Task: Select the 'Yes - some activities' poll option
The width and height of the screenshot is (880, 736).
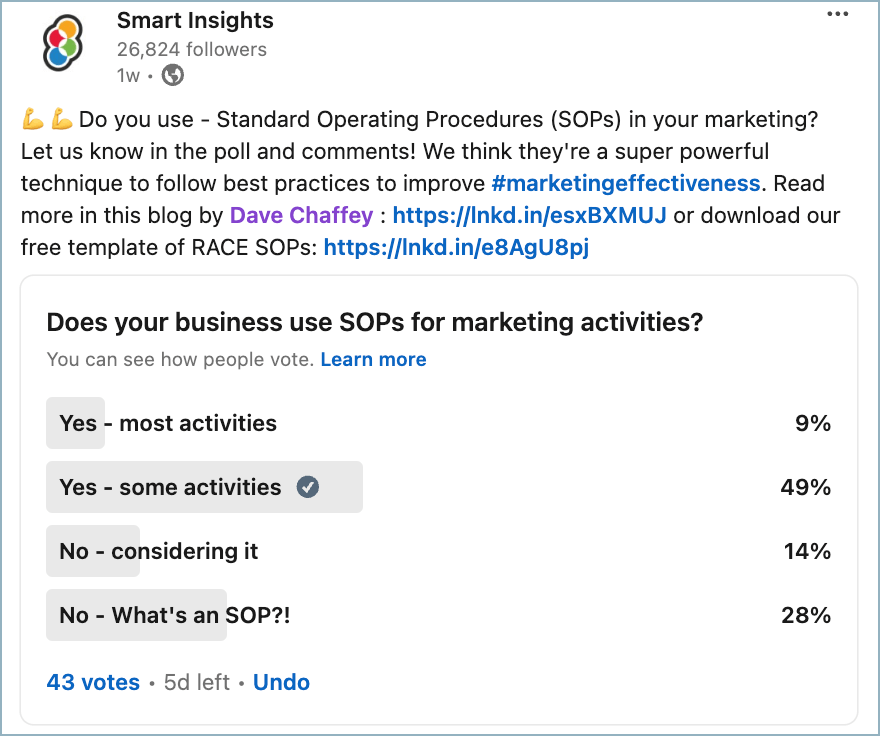Action: coord(170,487)
